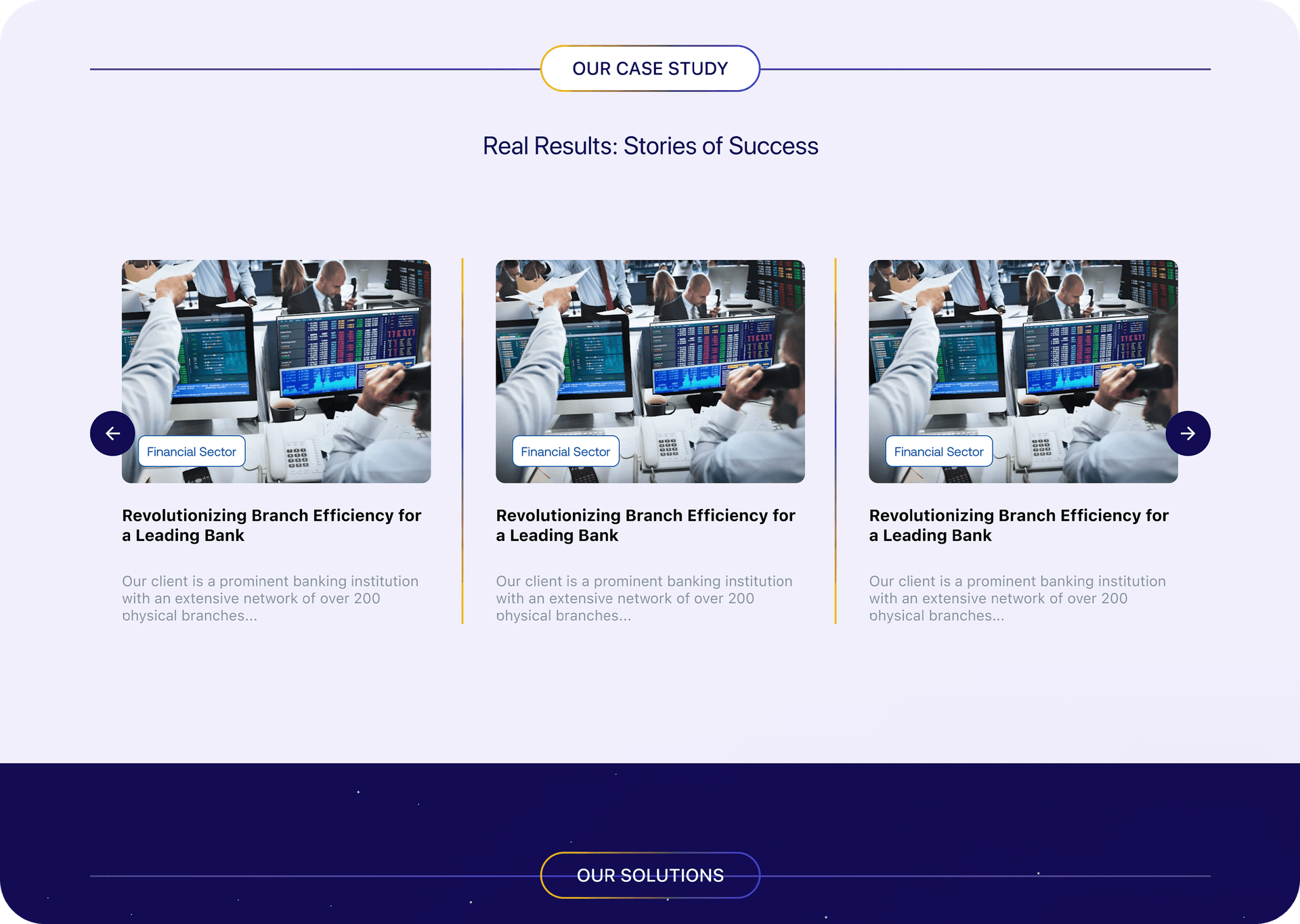The height and width of the screenshot is (924, 1300).
Task: Click middle card's 'Our client is a prominent' description
Action: 644,598
